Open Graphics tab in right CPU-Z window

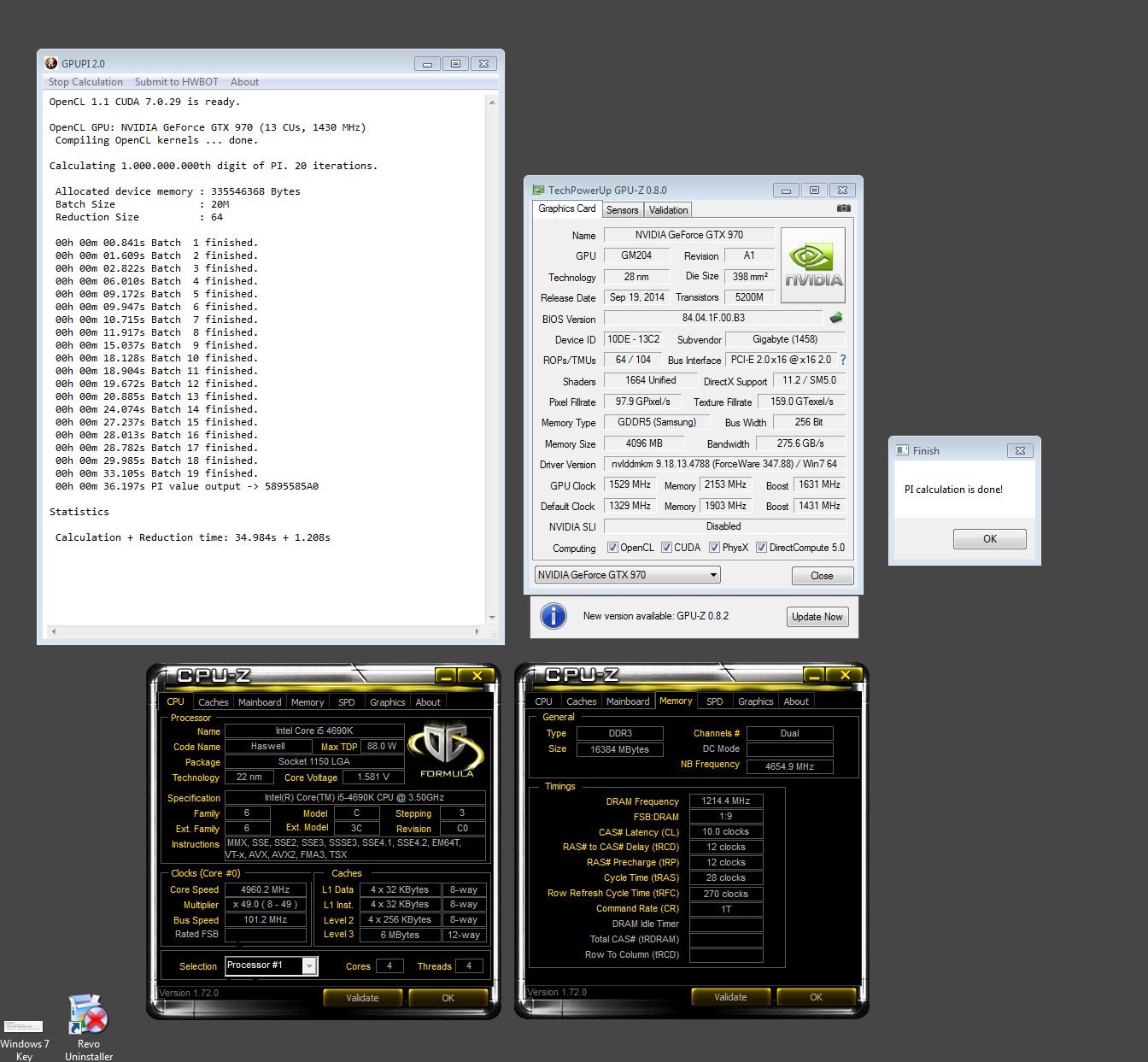[x=756, y=701]
